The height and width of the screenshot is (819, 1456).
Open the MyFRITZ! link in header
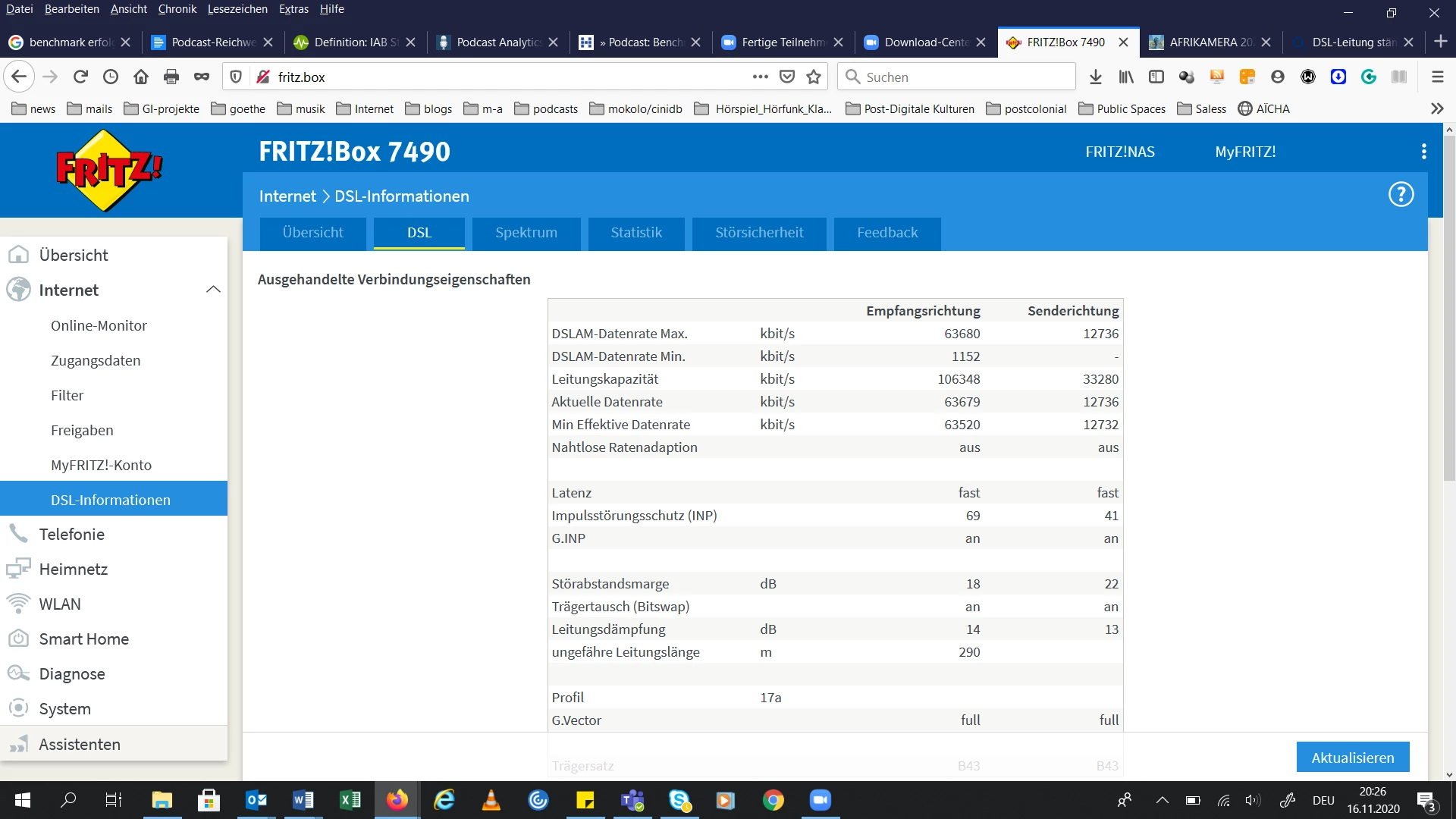[1245, 152]
